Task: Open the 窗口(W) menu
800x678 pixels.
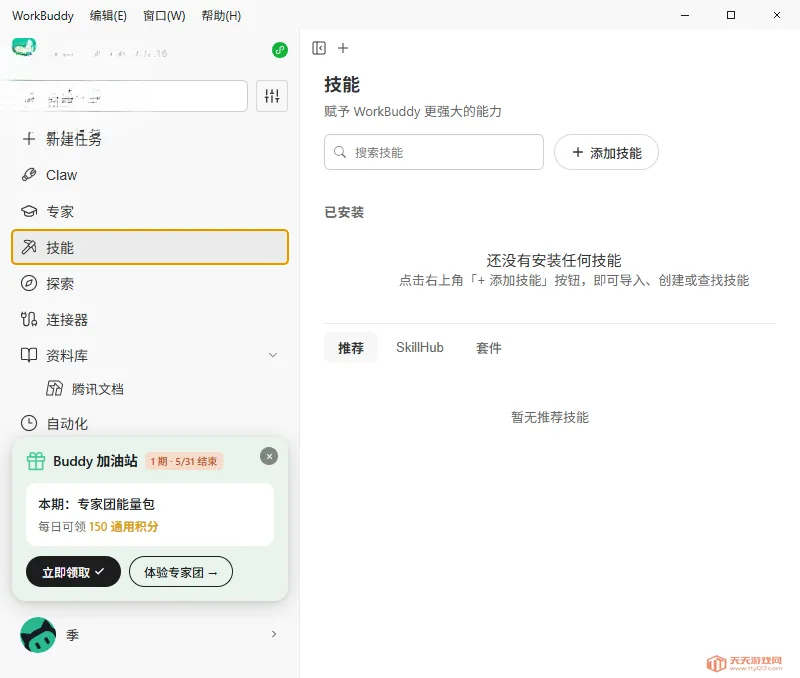Action: click(164, 16)
